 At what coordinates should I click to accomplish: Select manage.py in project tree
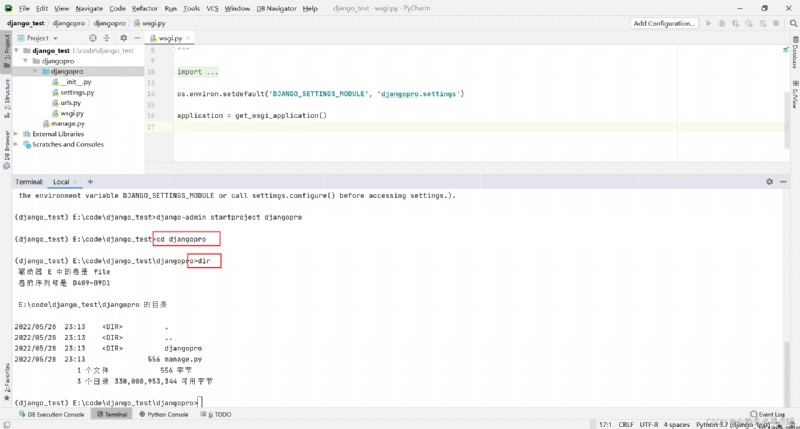(x=64, y=123)
